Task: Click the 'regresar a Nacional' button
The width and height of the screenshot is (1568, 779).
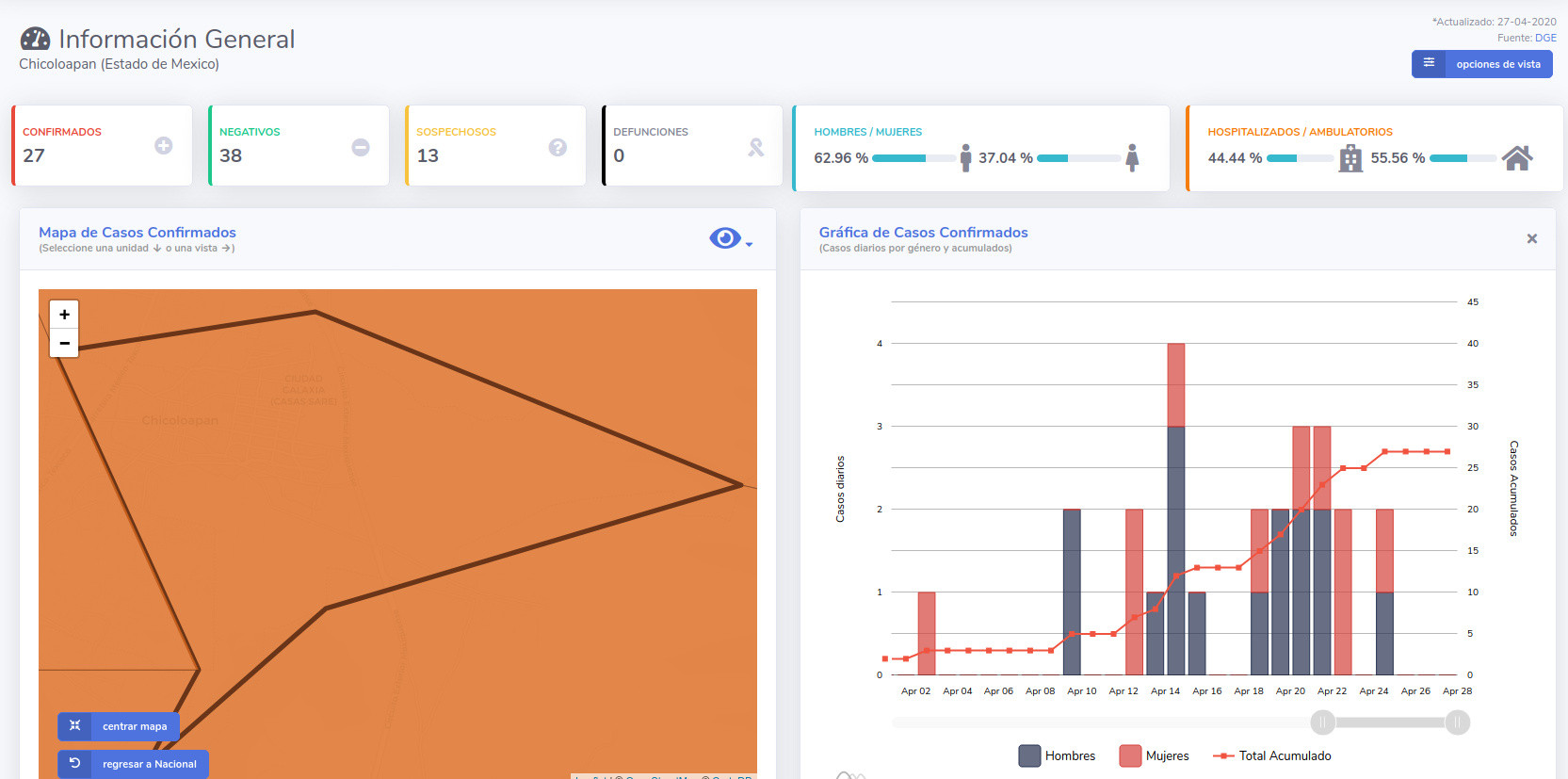Action: point(133,764)
